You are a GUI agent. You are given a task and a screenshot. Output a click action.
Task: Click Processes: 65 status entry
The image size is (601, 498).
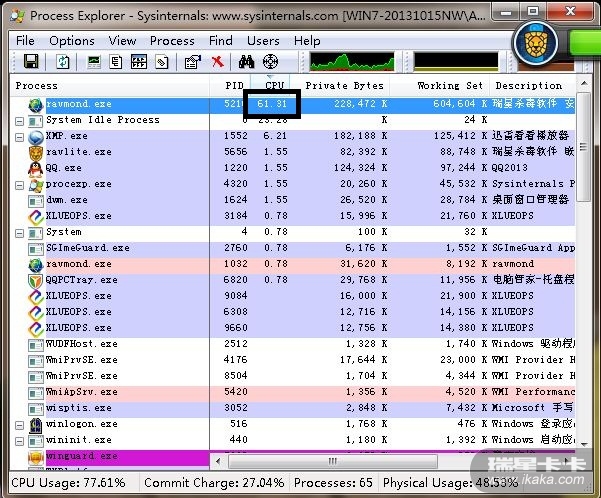[333, 483]
